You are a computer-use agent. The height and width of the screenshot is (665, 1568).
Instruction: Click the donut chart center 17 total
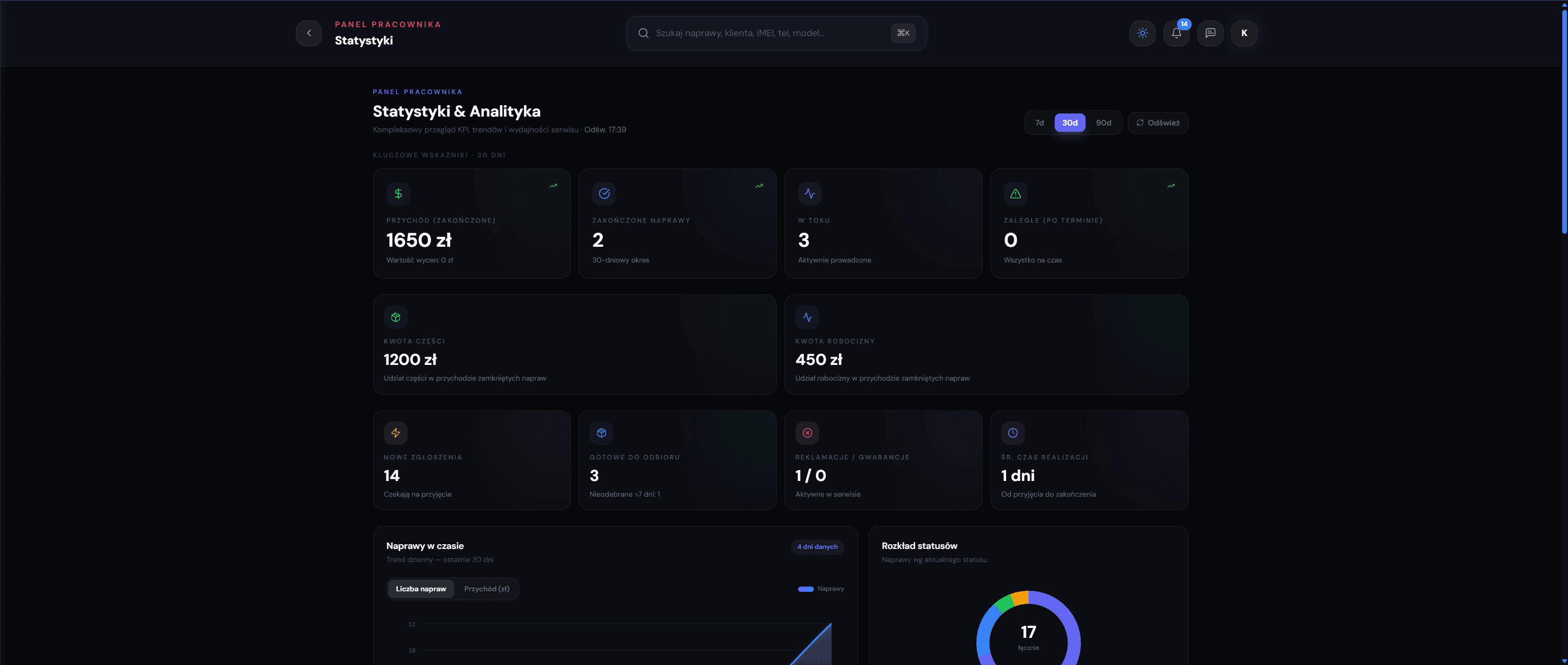[1028, 632]
